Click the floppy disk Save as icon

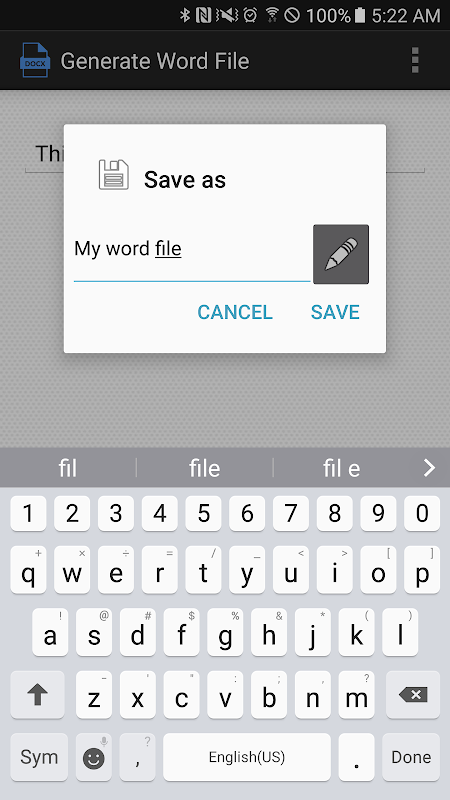point(113,174)
